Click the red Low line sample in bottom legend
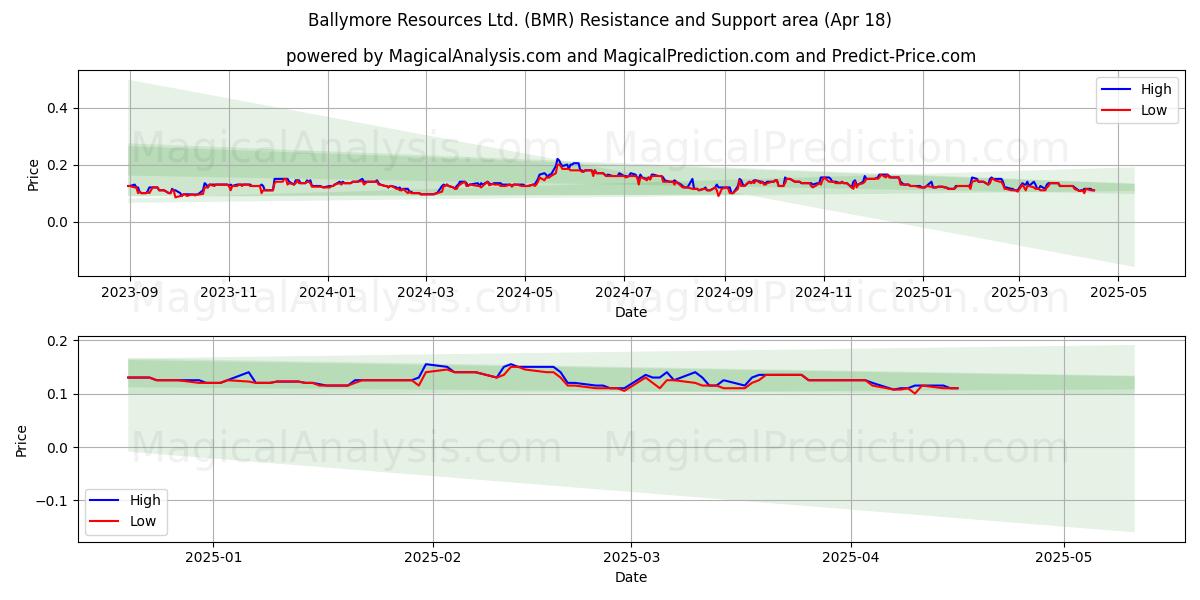The height and width of the screenshot is (600, 1200). pos(106,522)
